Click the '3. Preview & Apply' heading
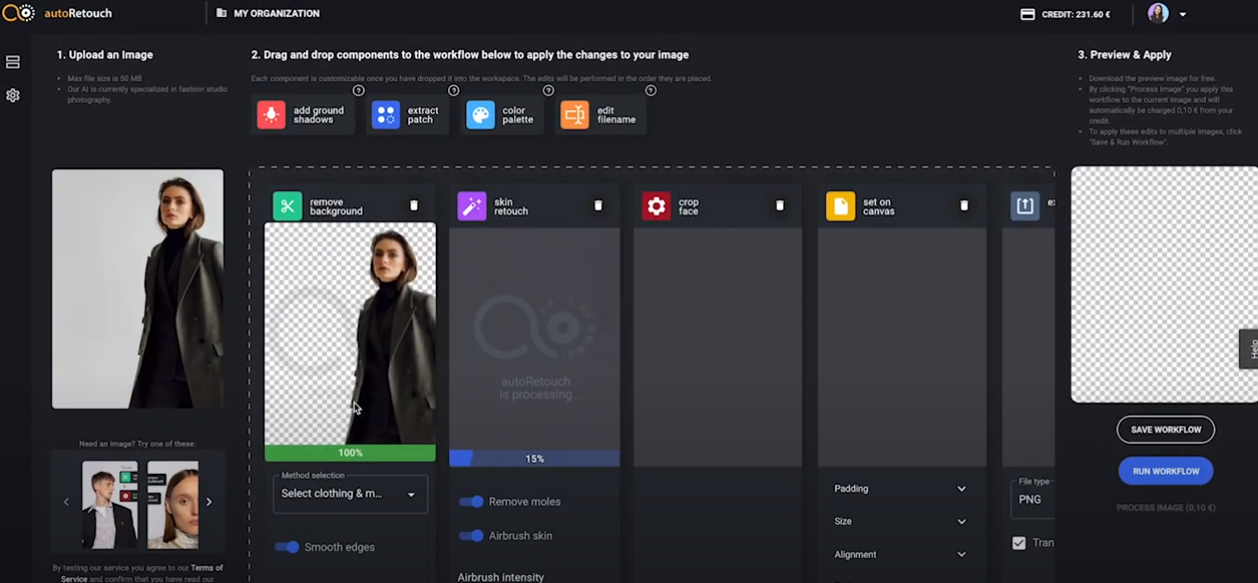Image resolution: width=1258 pixels, height=583 pixels. tap(1125, 55)
